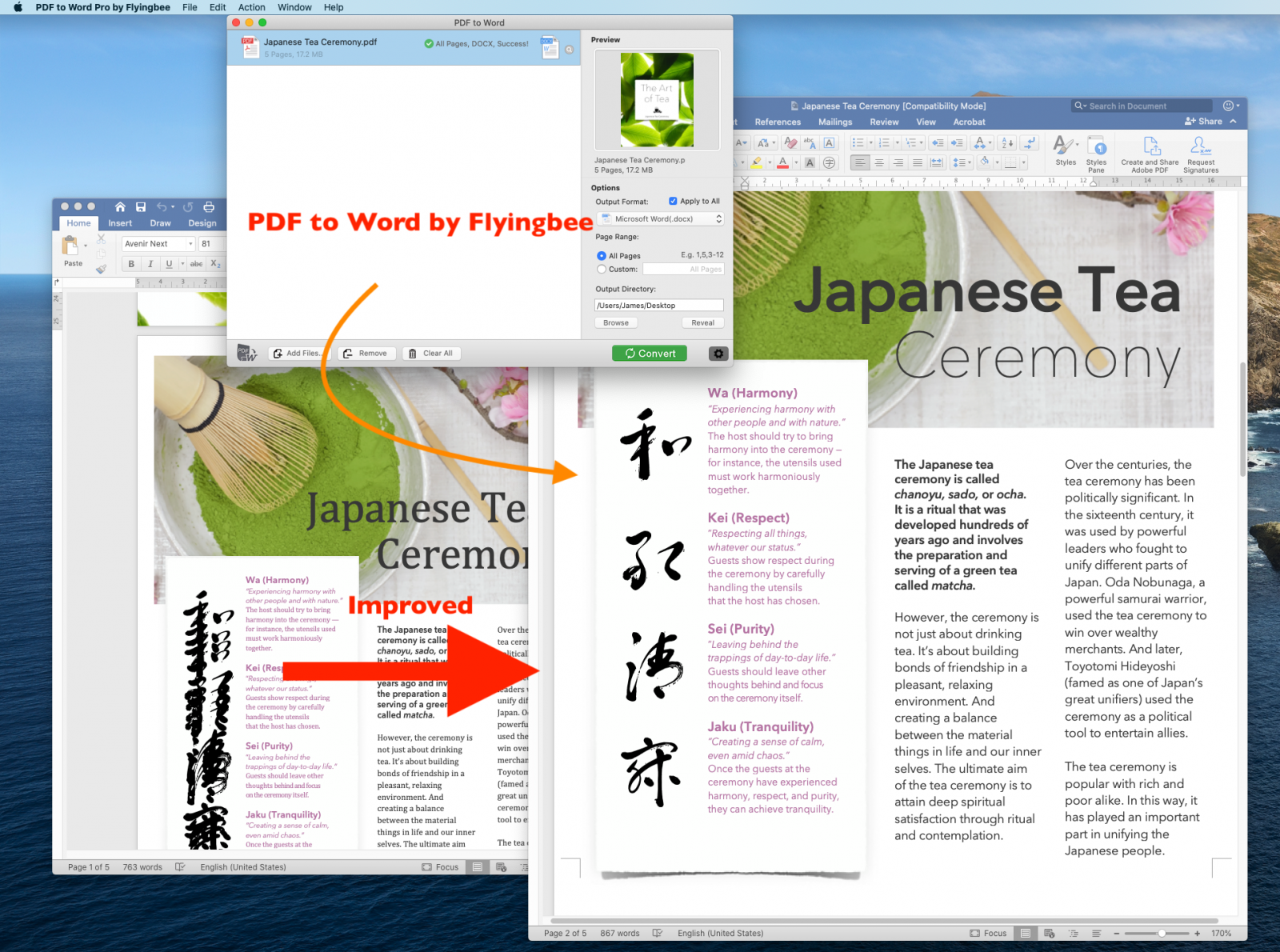Image resolution: width=1280 pixels, height=952 pixels.
Task: Open the Microsoft Word(.docx) output format dropdown
Action: (x=660, y=218)
